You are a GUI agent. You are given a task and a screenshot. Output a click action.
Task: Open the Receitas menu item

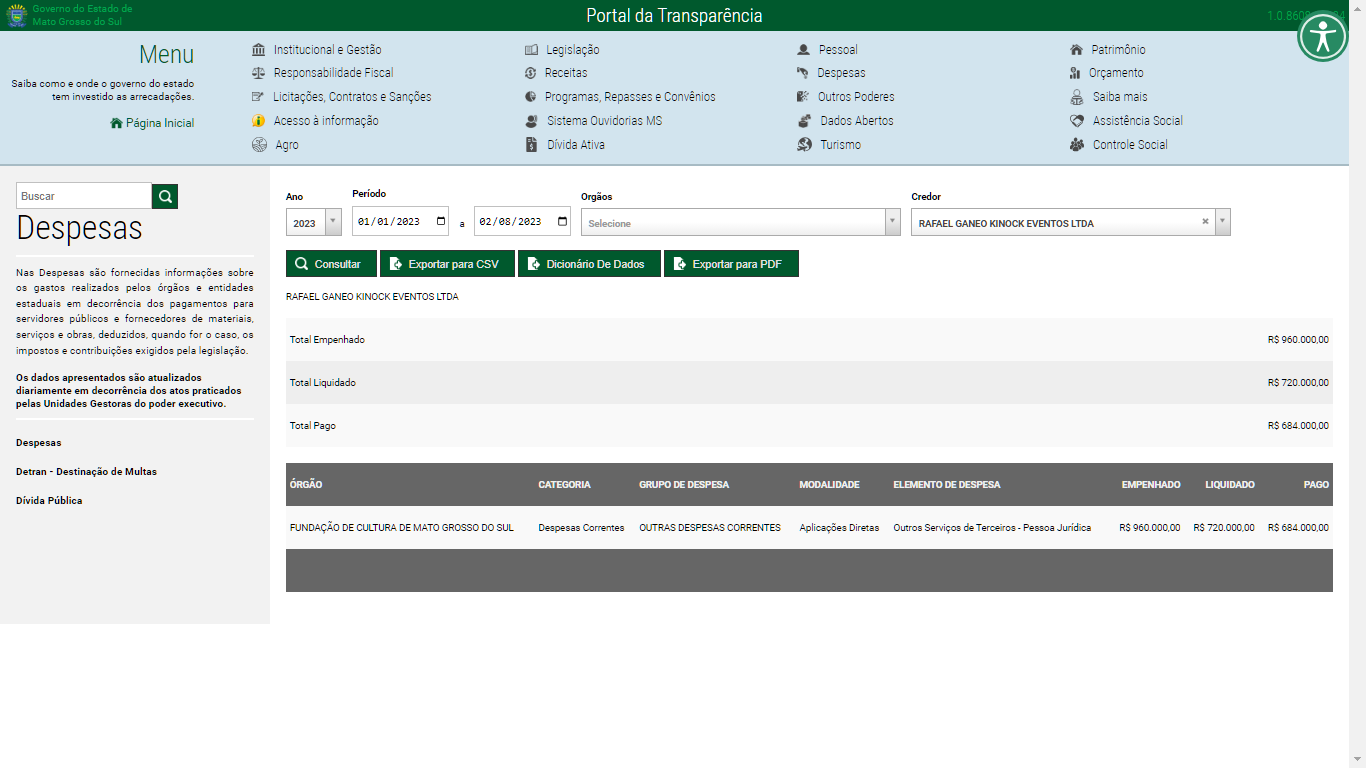[566, 73]
